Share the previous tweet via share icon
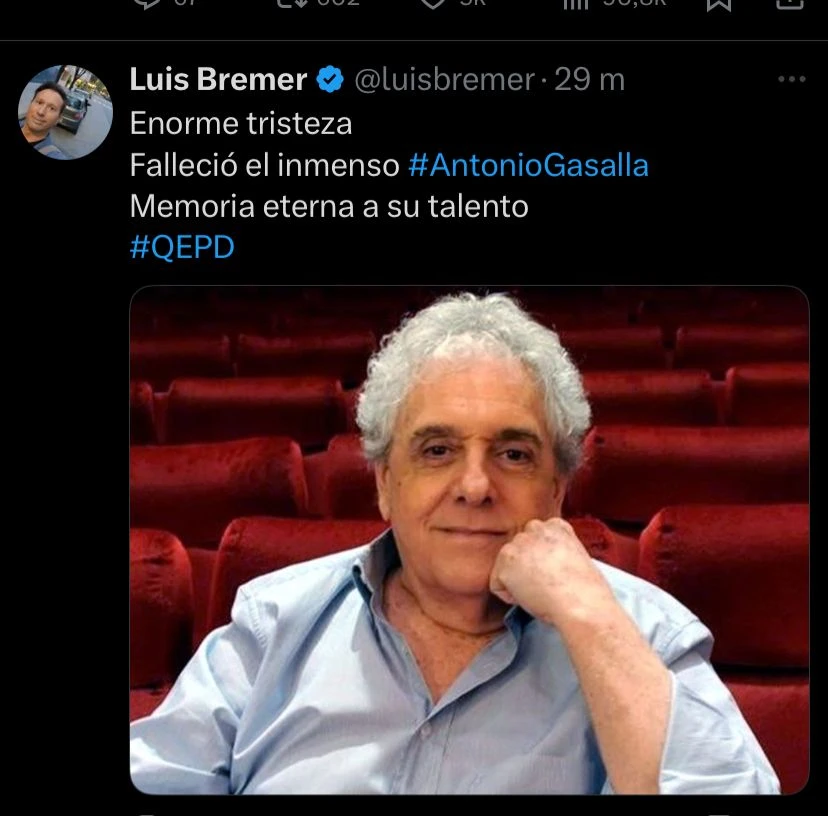This screenshot has height=816, width=828. (x=790, y=4)
